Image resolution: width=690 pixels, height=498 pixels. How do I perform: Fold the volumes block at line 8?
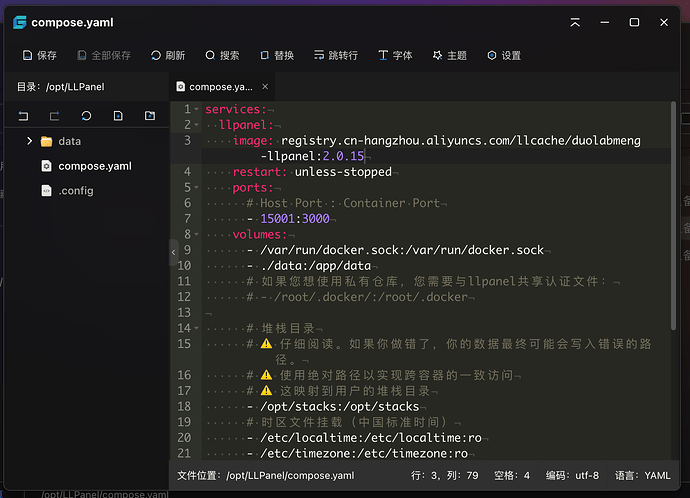click(197, 234)
